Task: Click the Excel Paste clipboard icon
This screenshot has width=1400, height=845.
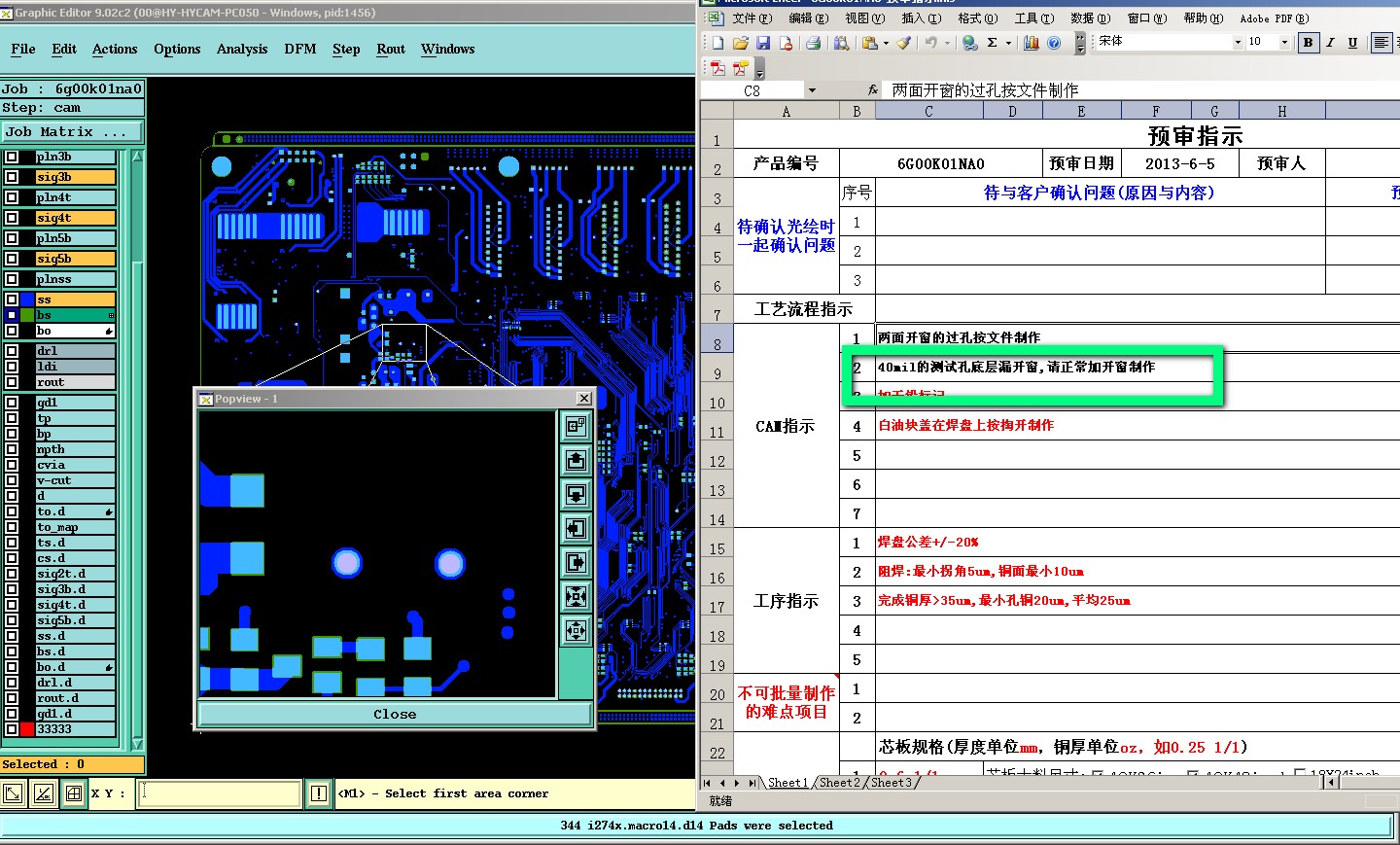Action: pos(870,42)
